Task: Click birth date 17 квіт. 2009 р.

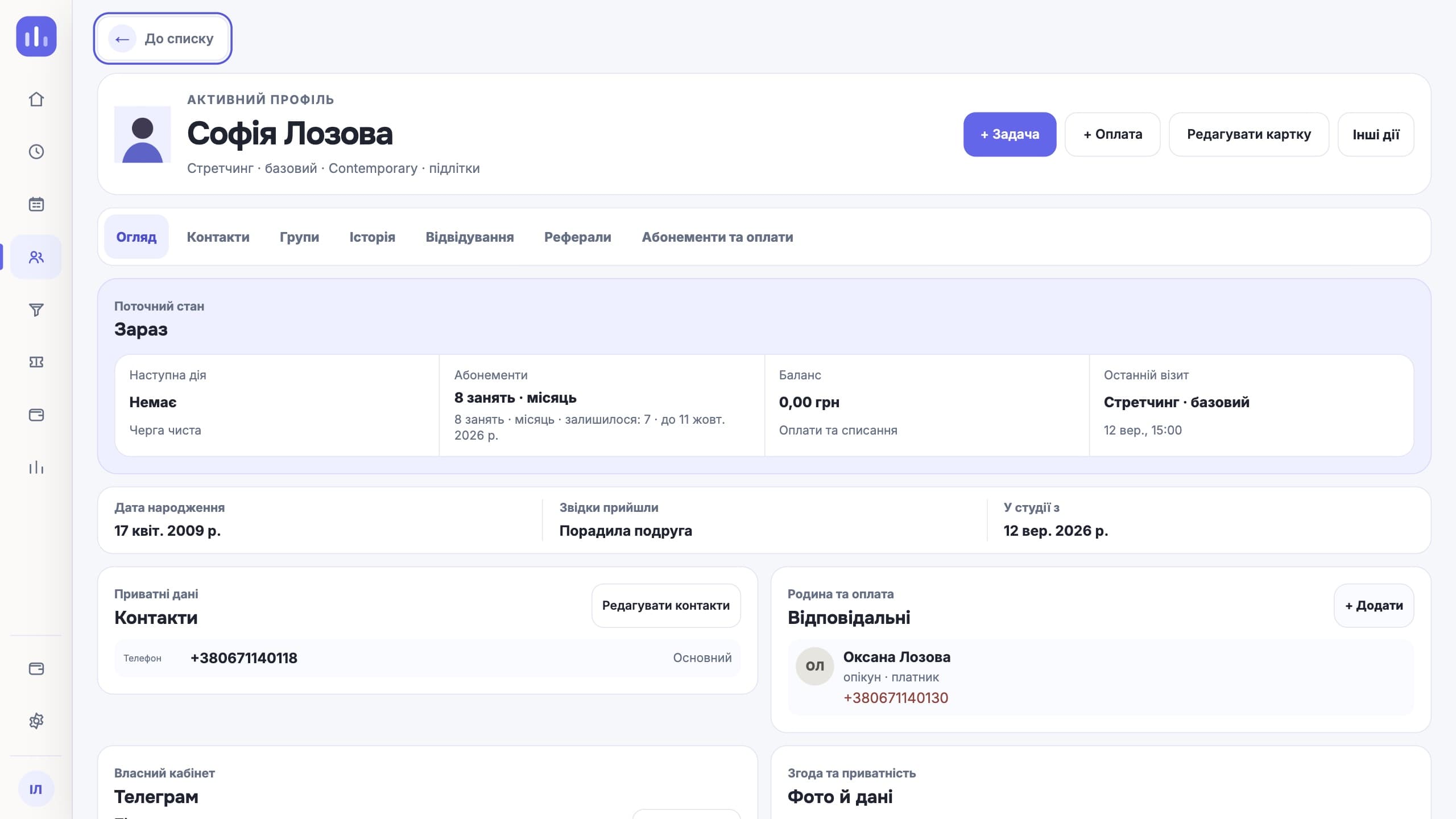Action: 167,531
